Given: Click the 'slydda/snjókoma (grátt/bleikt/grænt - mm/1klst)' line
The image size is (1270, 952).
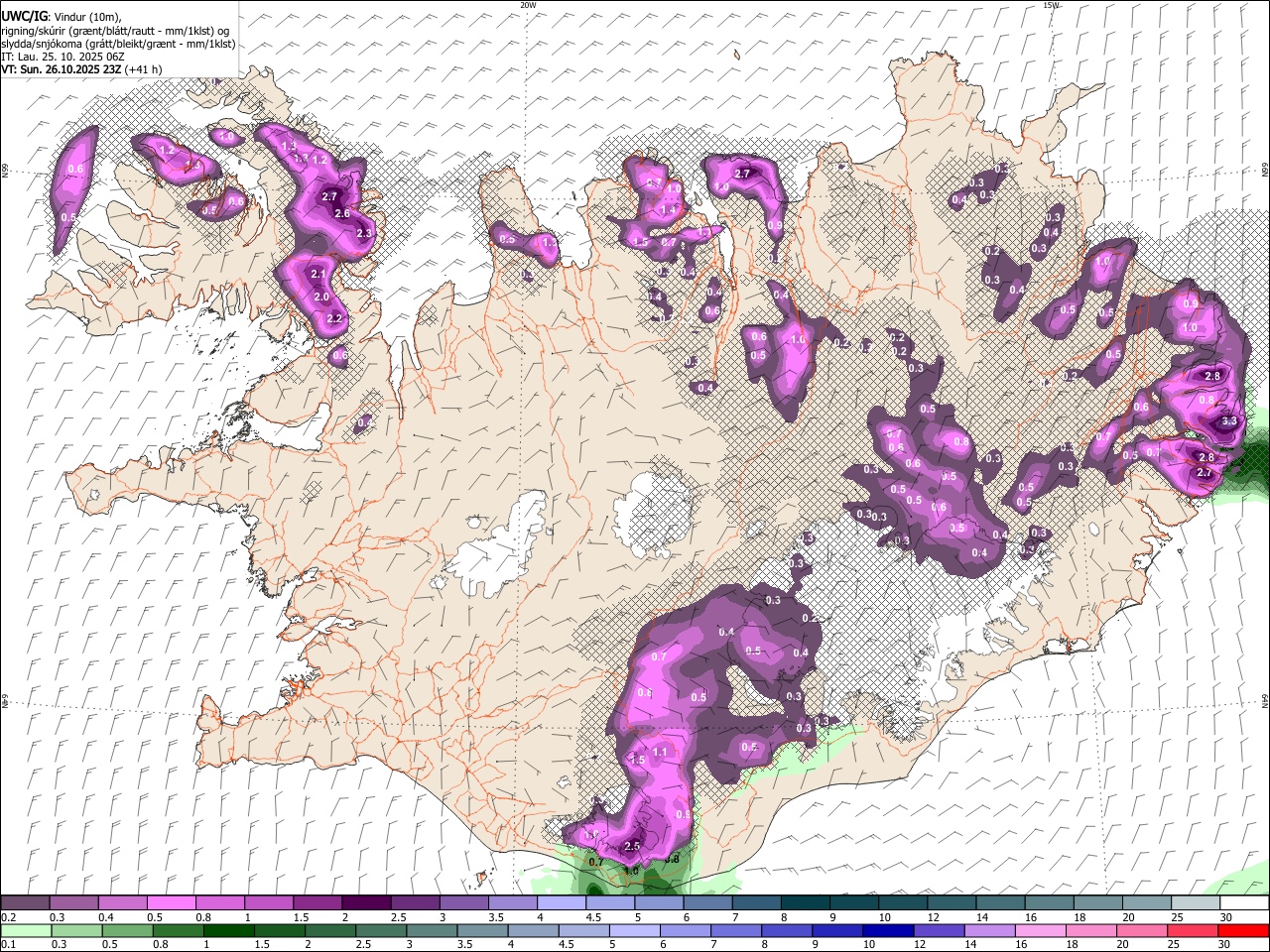Looking at the screenshot, I should (118, 44).
